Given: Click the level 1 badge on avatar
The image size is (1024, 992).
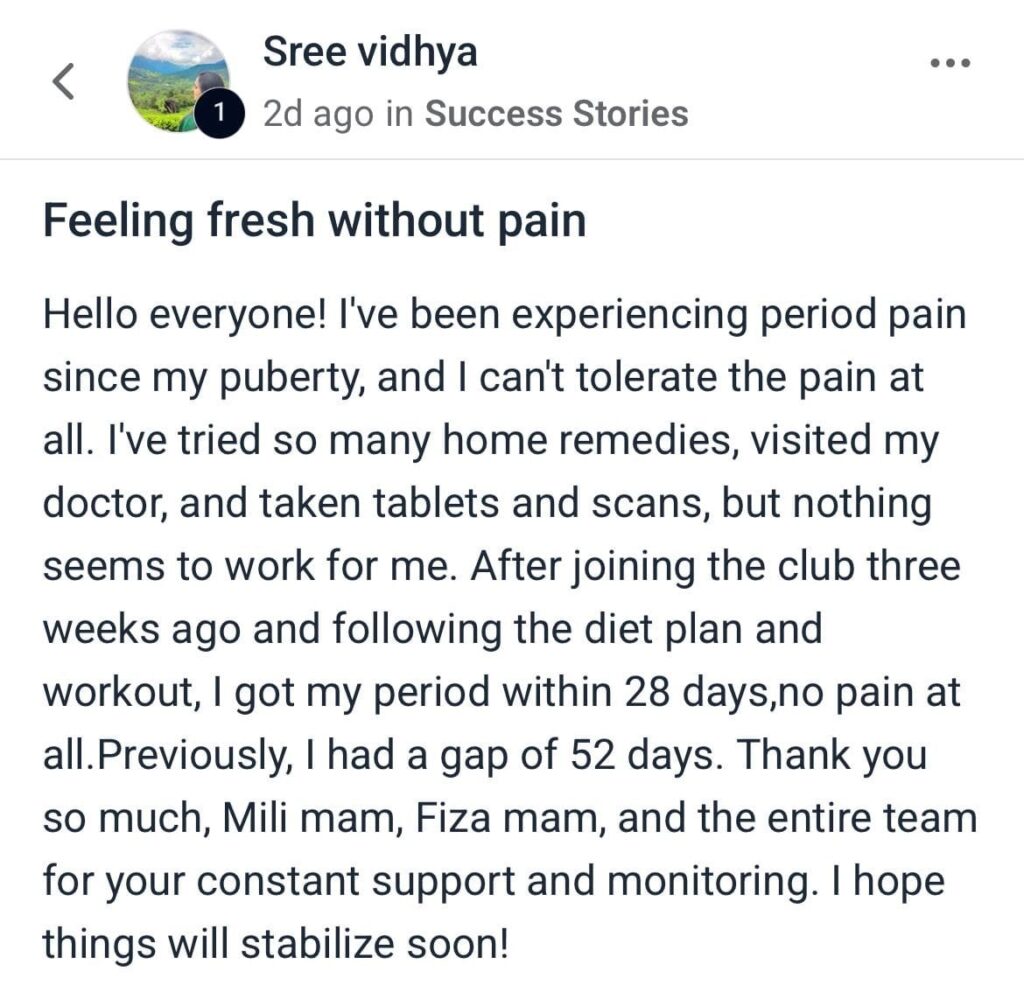Looking at the screenshot, I should (x=219, y=114).
